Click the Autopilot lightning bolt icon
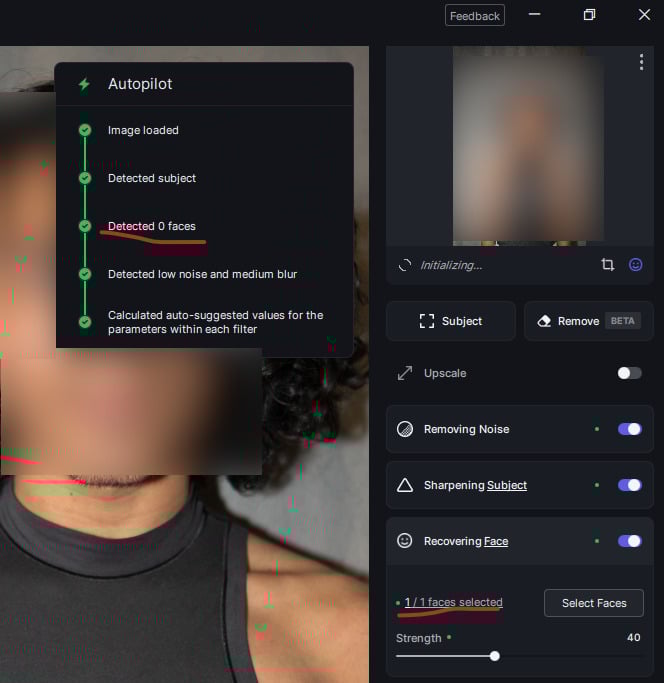 84,84
